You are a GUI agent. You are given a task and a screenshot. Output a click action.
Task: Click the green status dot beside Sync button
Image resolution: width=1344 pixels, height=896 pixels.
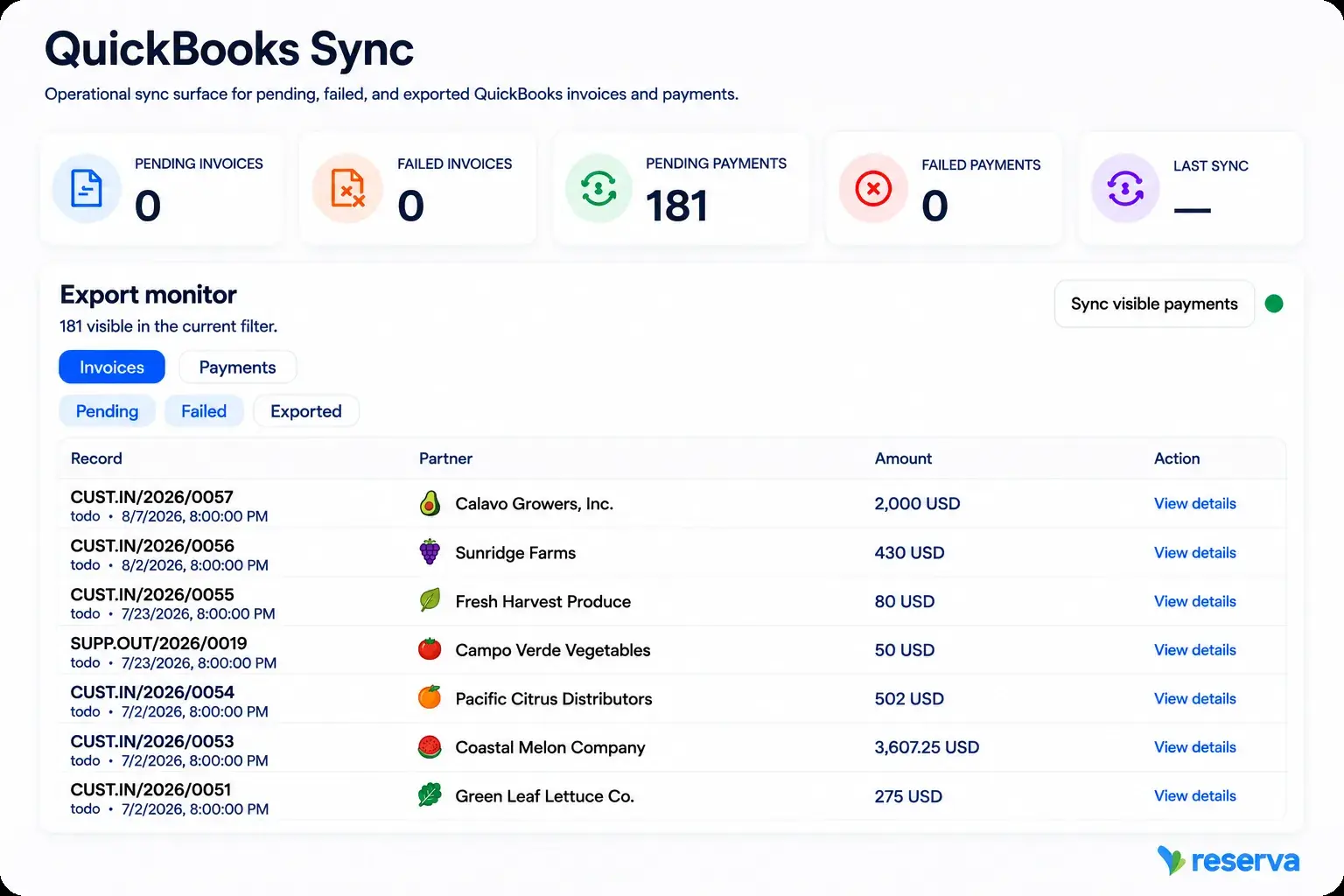pos(1274,304)
